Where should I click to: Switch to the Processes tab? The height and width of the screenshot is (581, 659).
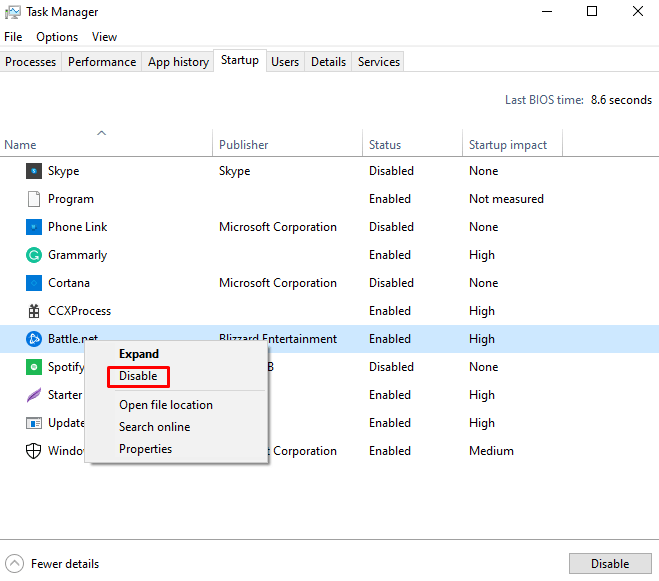point(30,62)
